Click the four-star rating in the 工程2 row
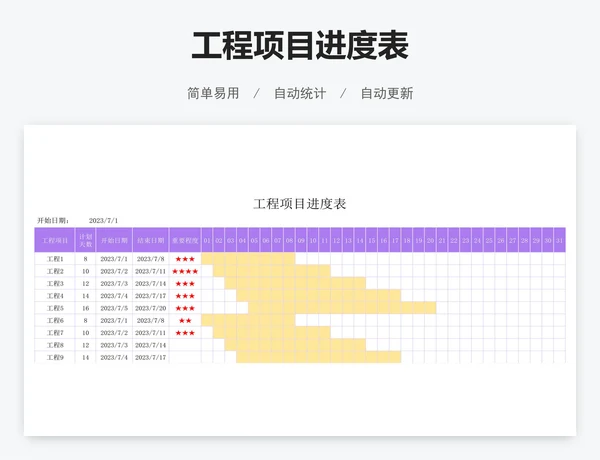 pyautogui.click(x=185, y=271)
